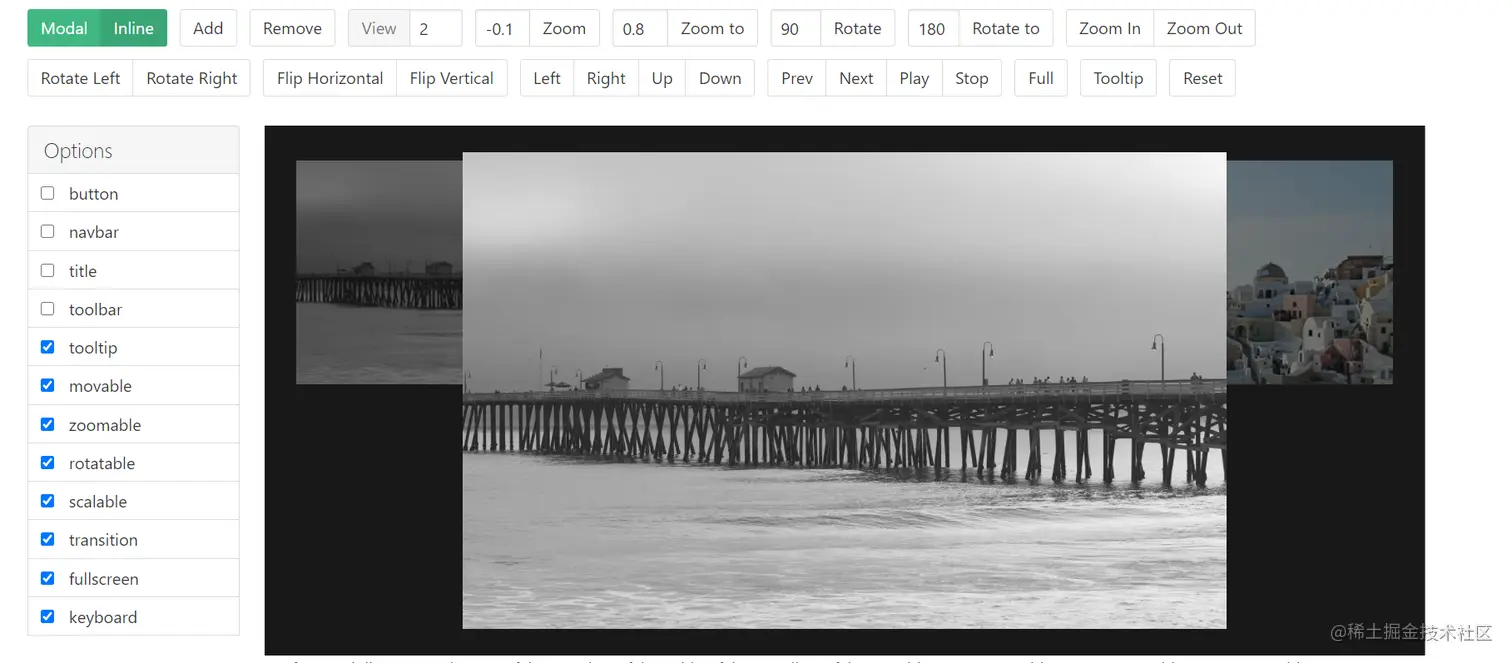The height and width of the screenshot is (663, 1512).
Task: Go to previous image with Prev
Action: coord(797,78)
